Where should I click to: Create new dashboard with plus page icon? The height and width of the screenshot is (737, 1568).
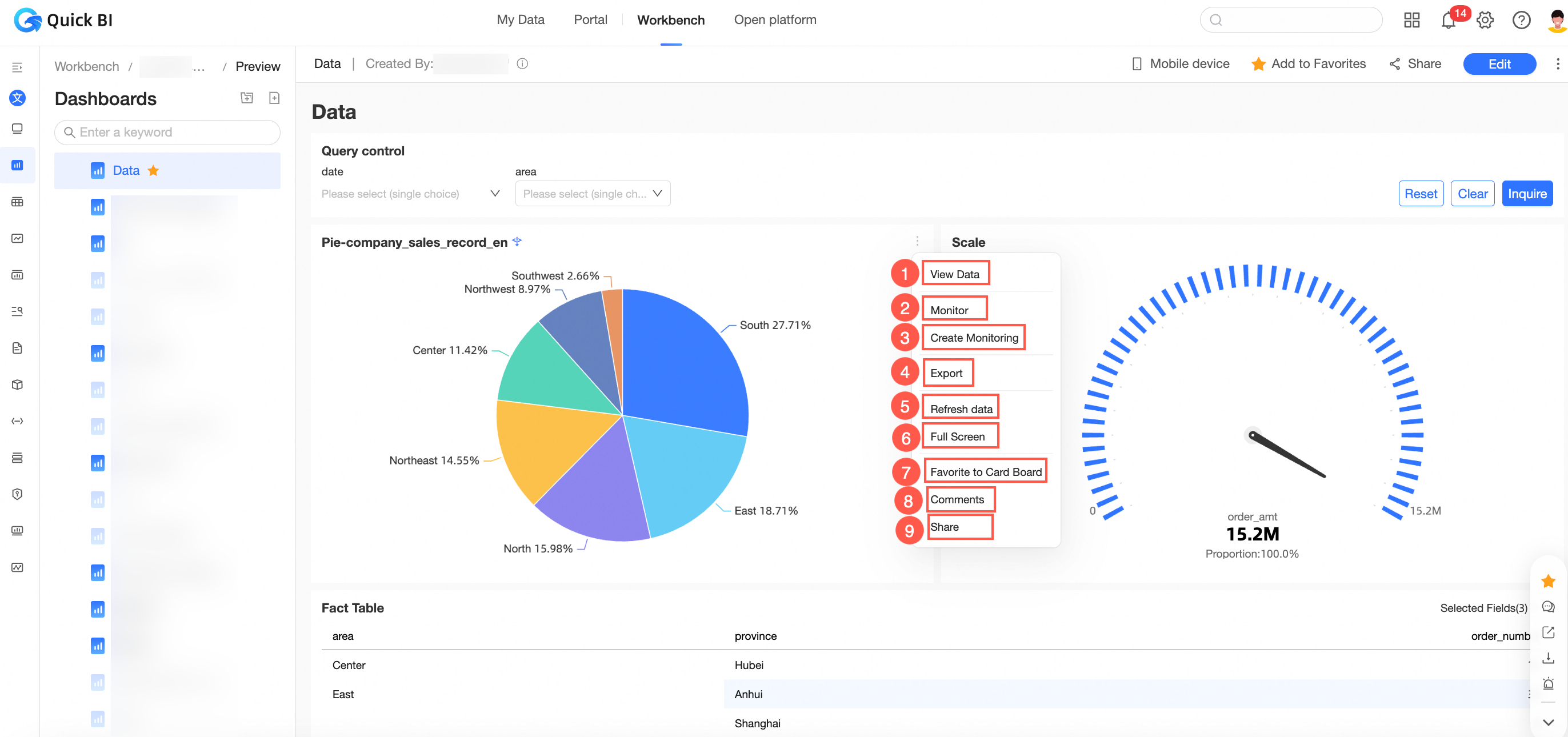click(274, 98)
